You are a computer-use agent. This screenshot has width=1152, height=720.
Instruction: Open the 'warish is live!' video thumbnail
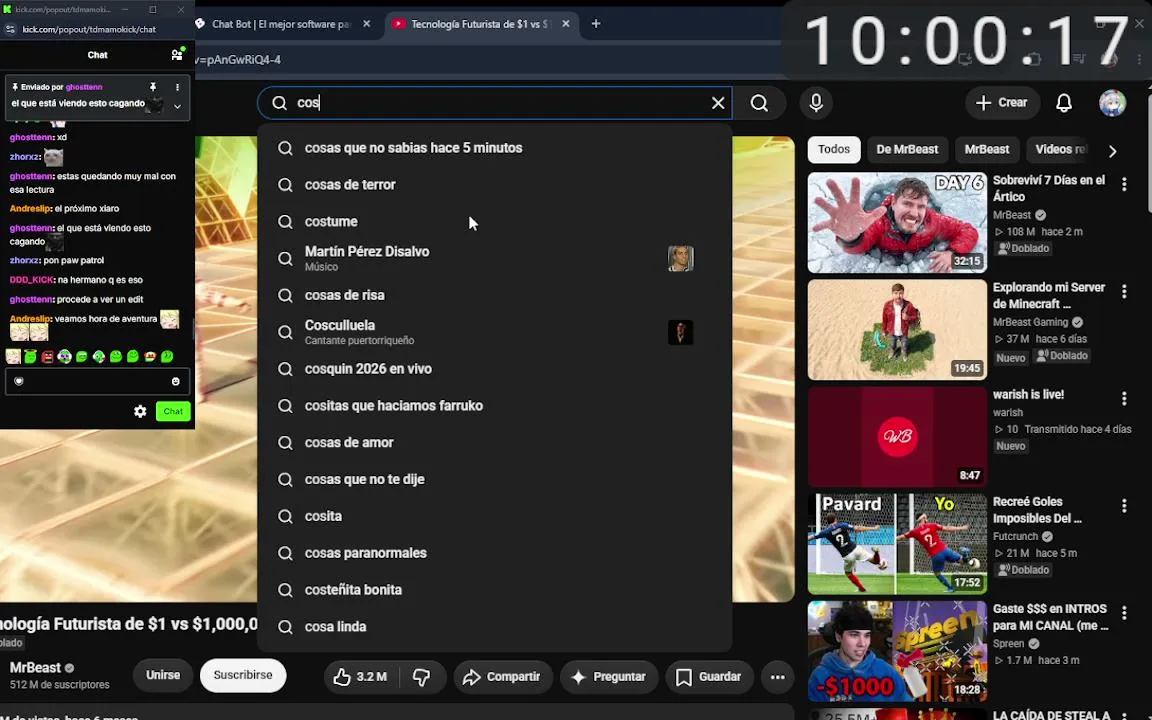coord(897,437)
